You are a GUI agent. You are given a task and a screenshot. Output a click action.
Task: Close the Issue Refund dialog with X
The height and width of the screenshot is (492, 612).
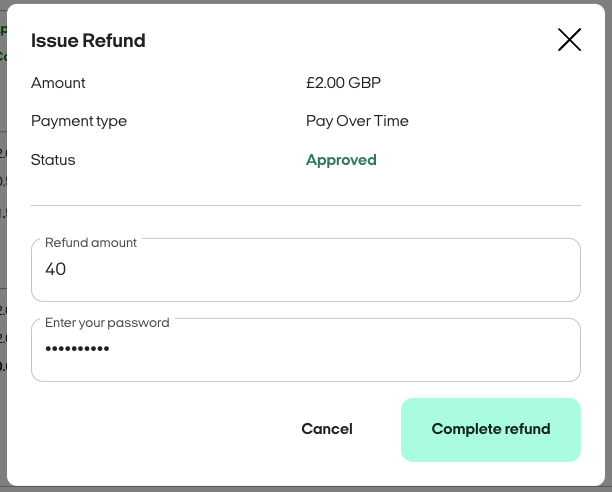(x=569, y=40)
